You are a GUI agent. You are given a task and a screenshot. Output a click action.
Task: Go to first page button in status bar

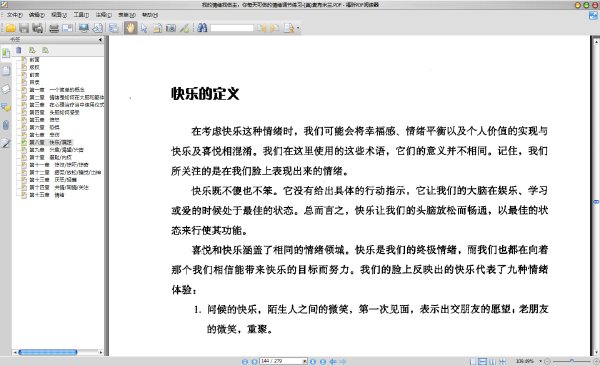(x=245, y=361)
